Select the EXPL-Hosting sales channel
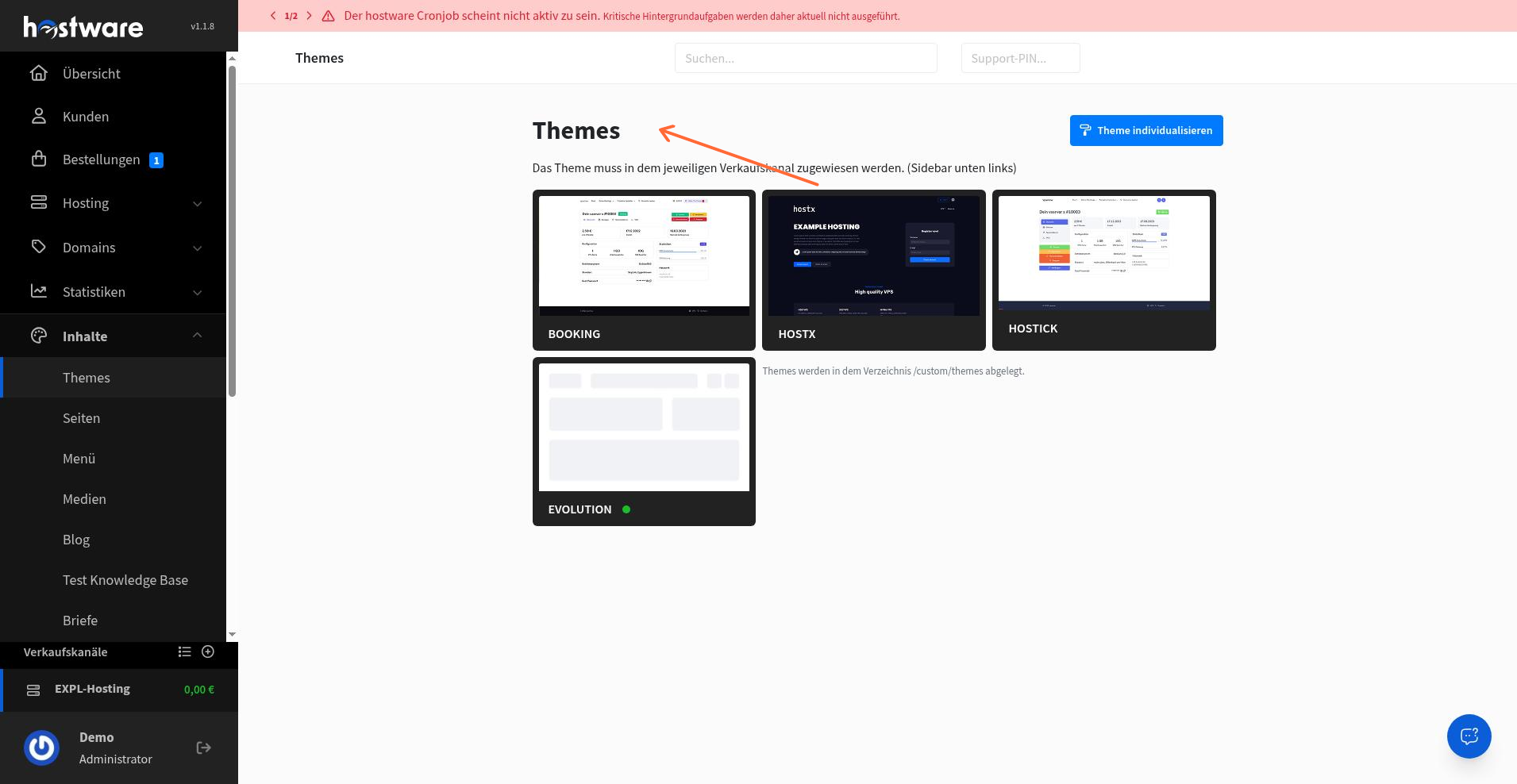 coord(119,690)
